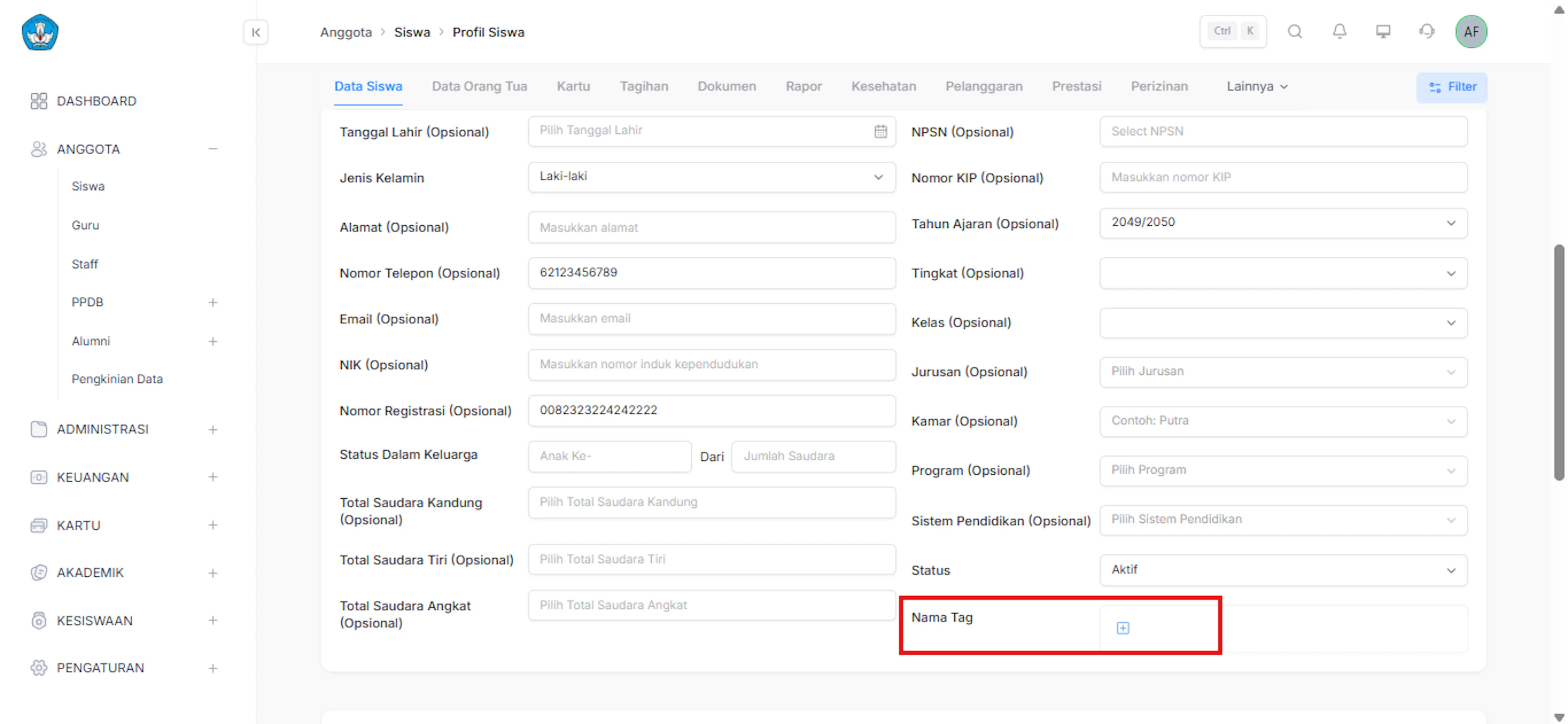The height and width of the screenshot is (724, 1568).
Task: Click the Administrasi folder icon
Action: [39, 429]
